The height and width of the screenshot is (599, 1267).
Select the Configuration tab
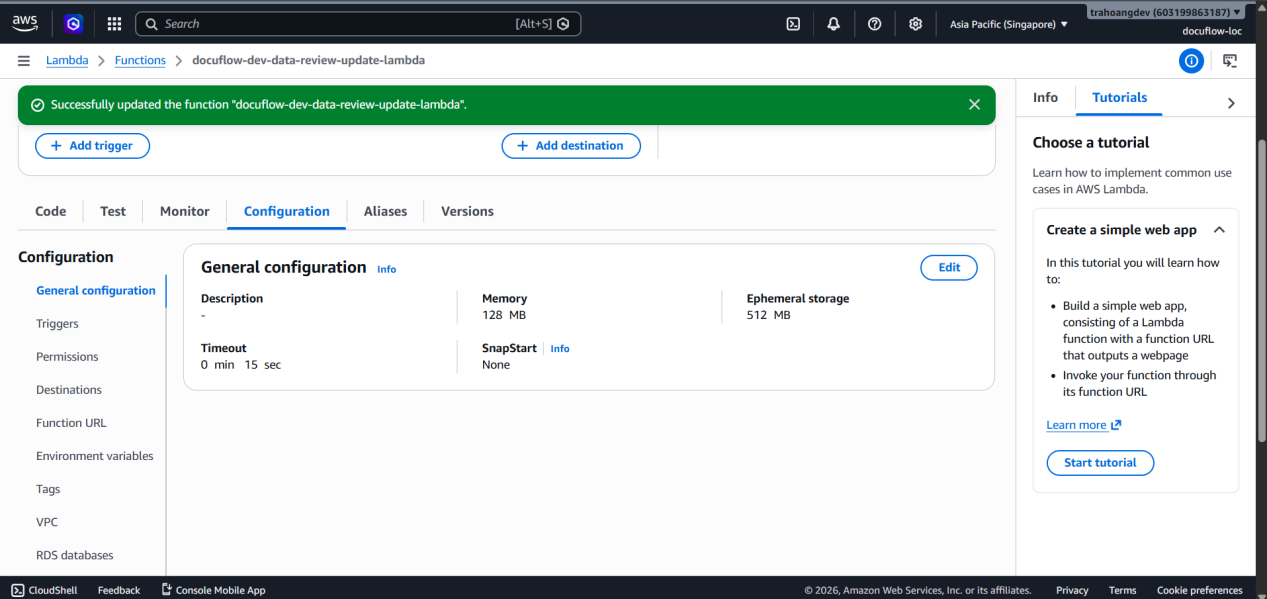point(287,211)
